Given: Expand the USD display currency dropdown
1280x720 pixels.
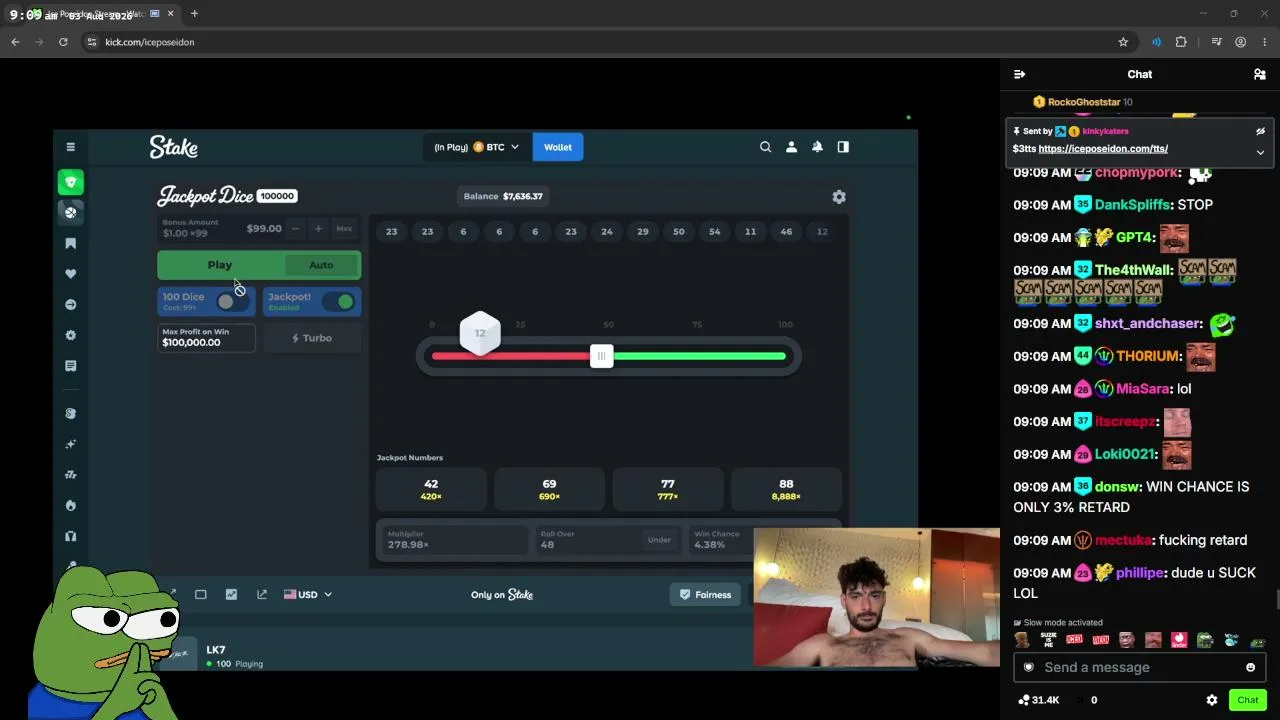Looking at the screenshot, I should pos(308,594).
